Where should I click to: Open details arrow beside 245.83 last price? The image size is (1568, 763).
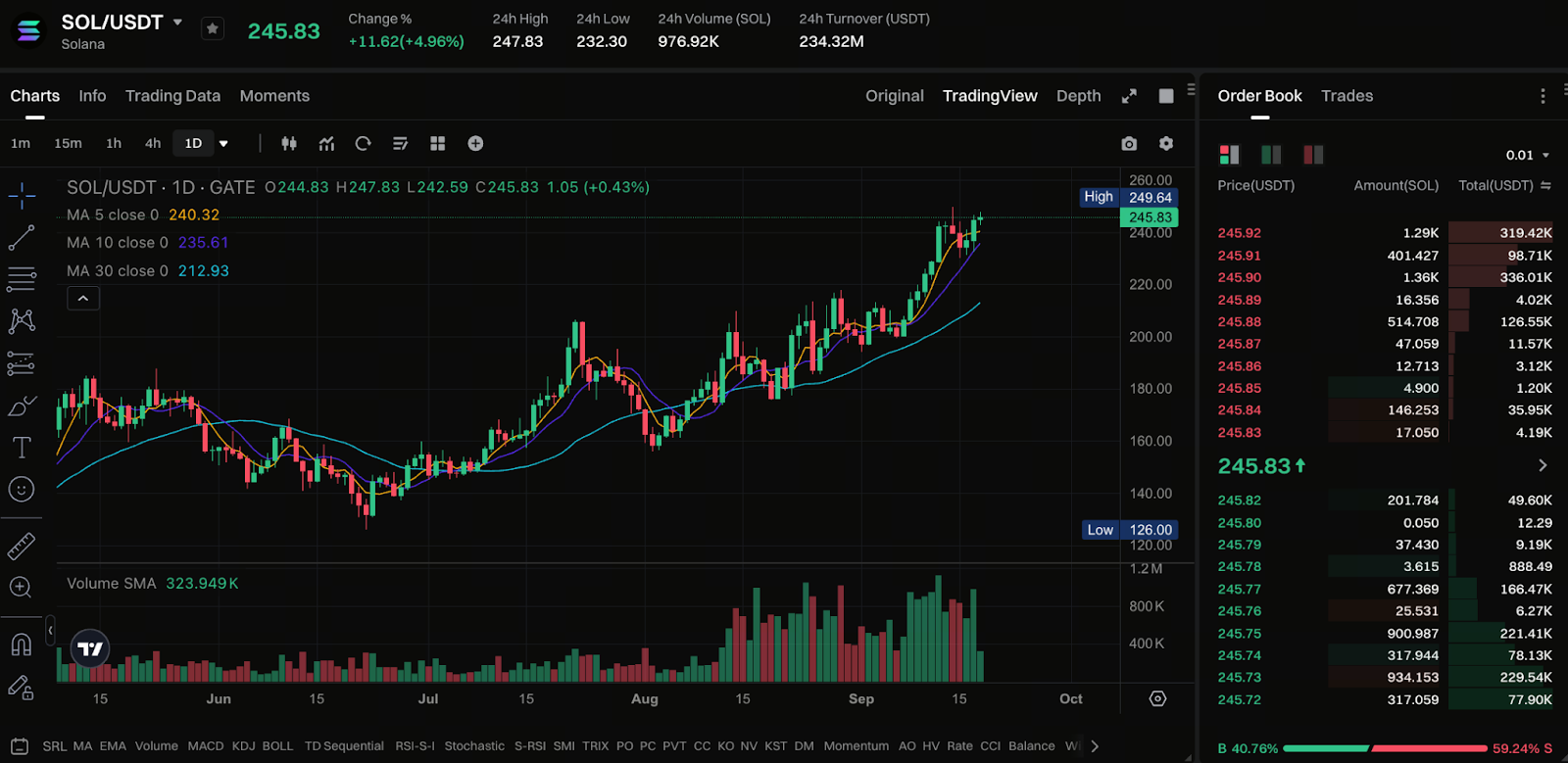pyautogui.click(x=1543, y=465)
